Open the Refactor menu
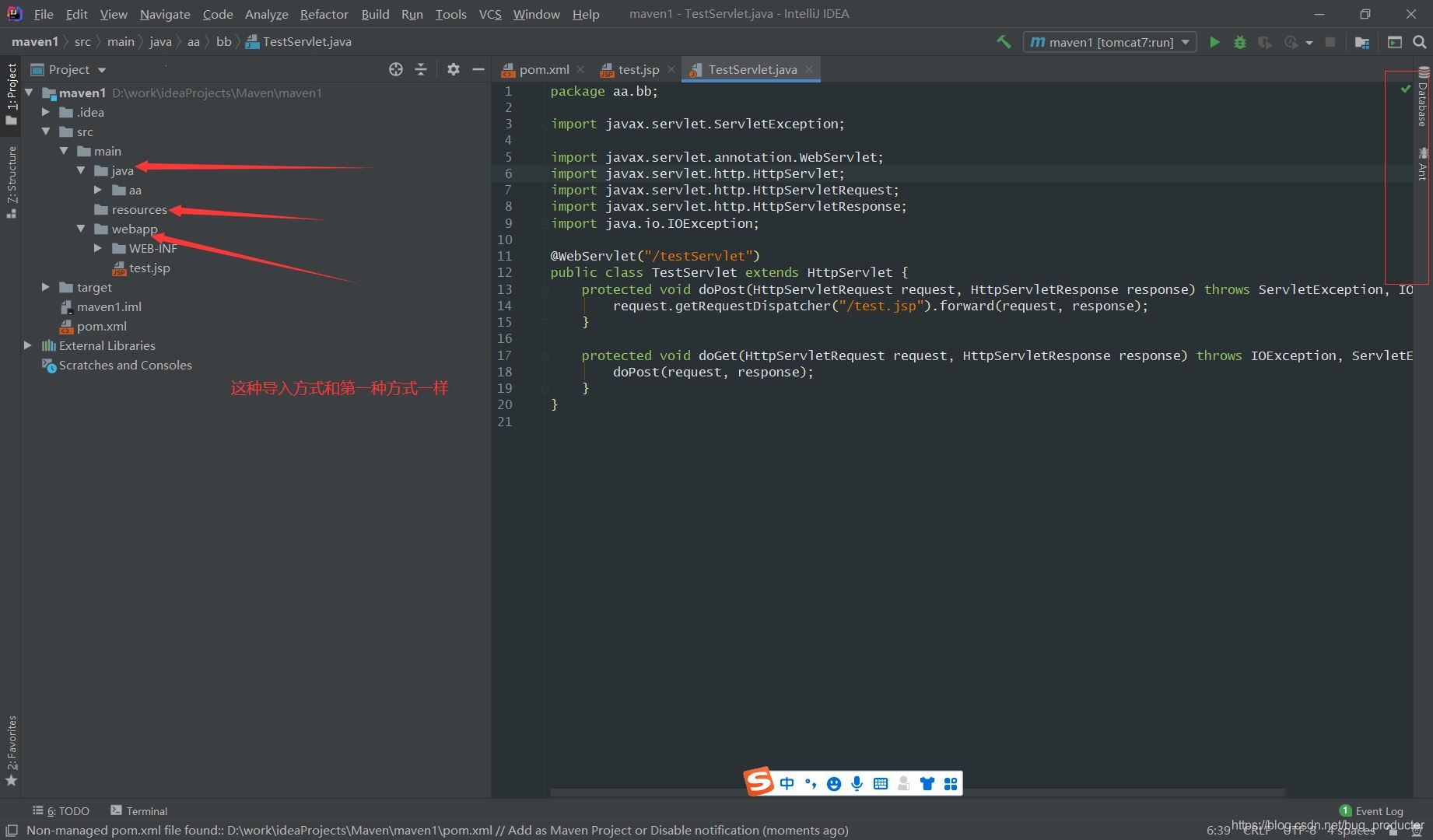The width and height of the screenshot is (1433, 840). [324, 14]
